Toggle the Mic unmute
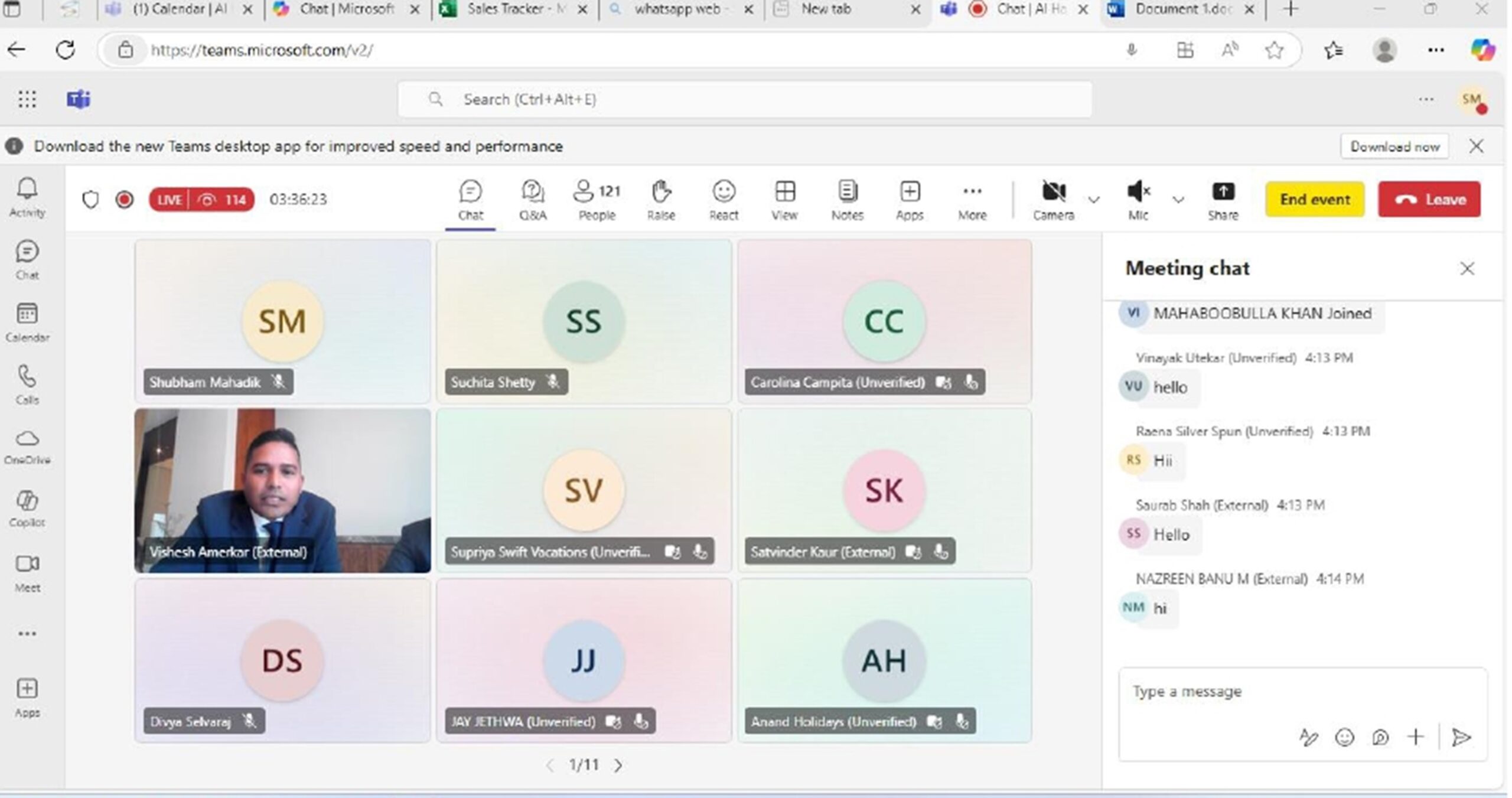The width and height of the screenshot is (1512, 798). tap(1138, 200)
